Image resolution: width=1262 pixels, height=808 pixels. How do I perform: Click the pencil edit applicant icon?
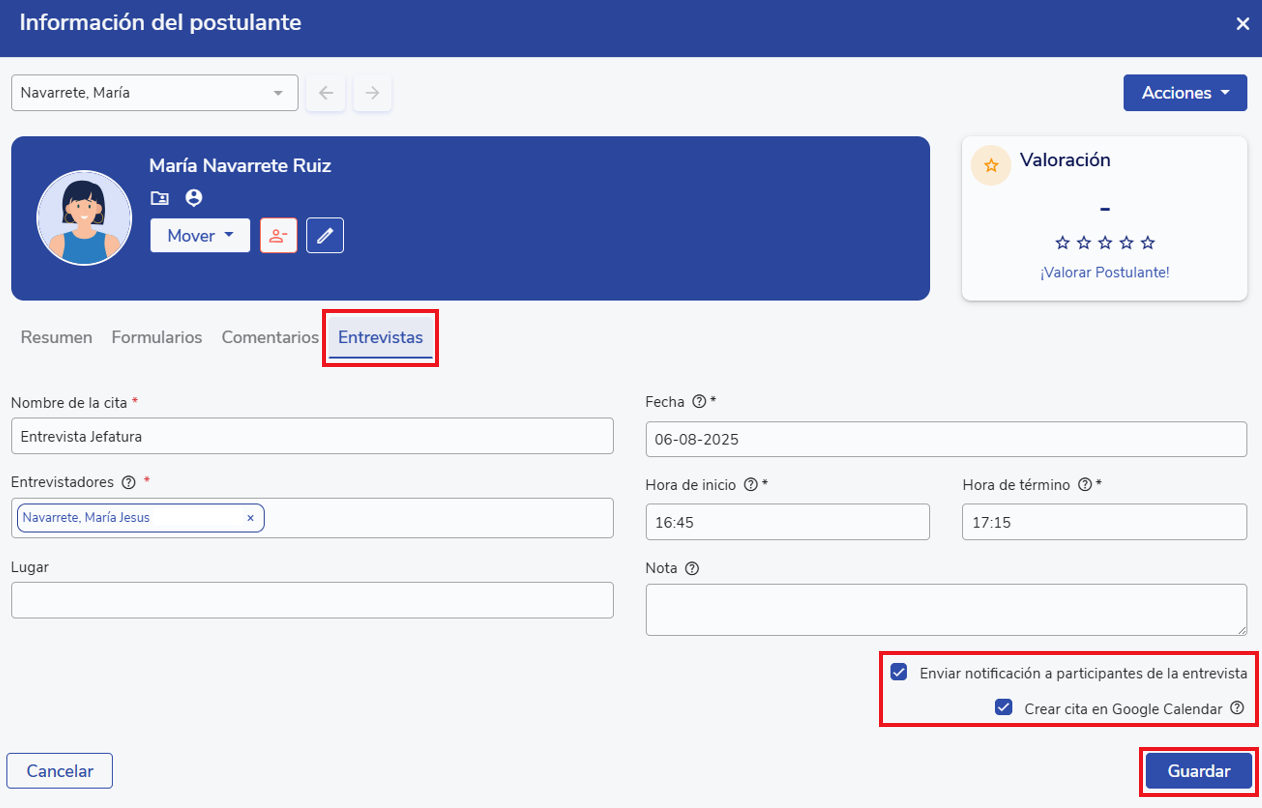[325, 236]
